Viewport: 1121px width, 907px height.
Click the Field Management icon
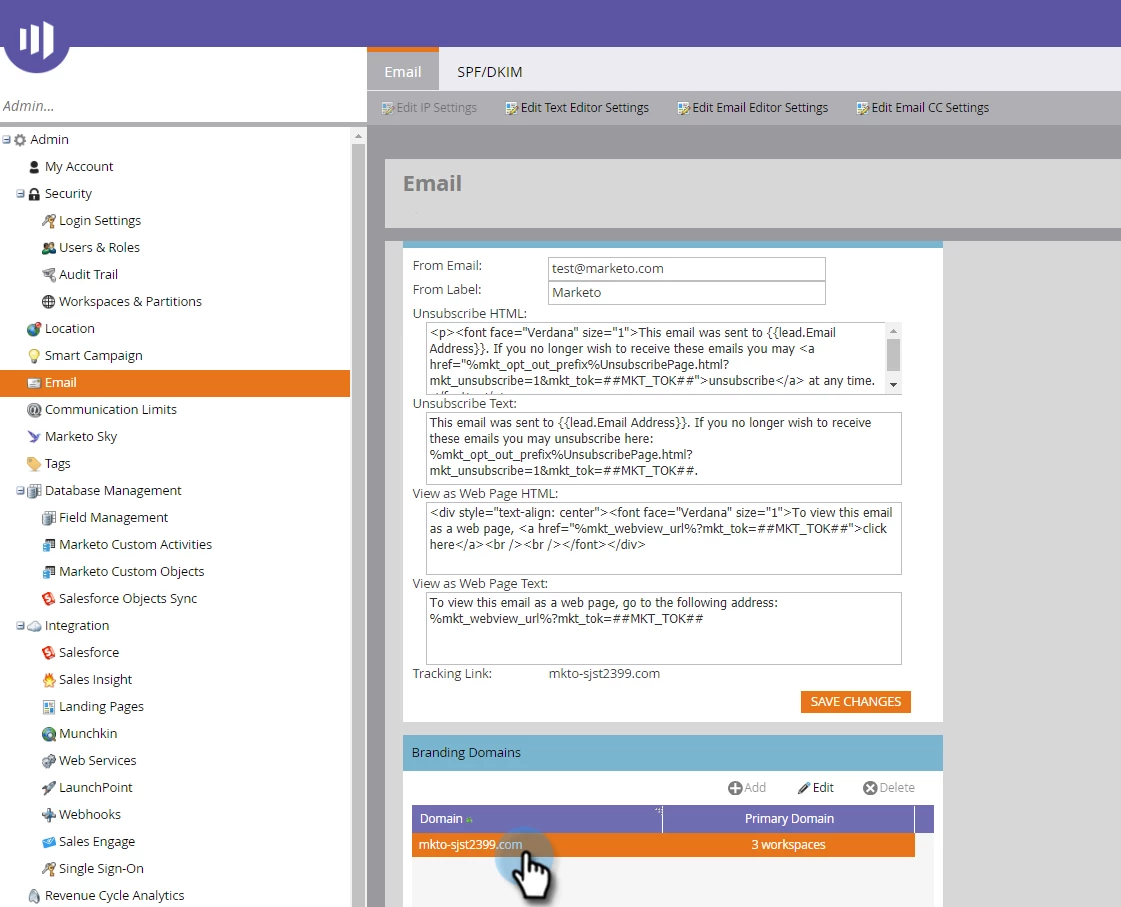[x=49, y=518]
